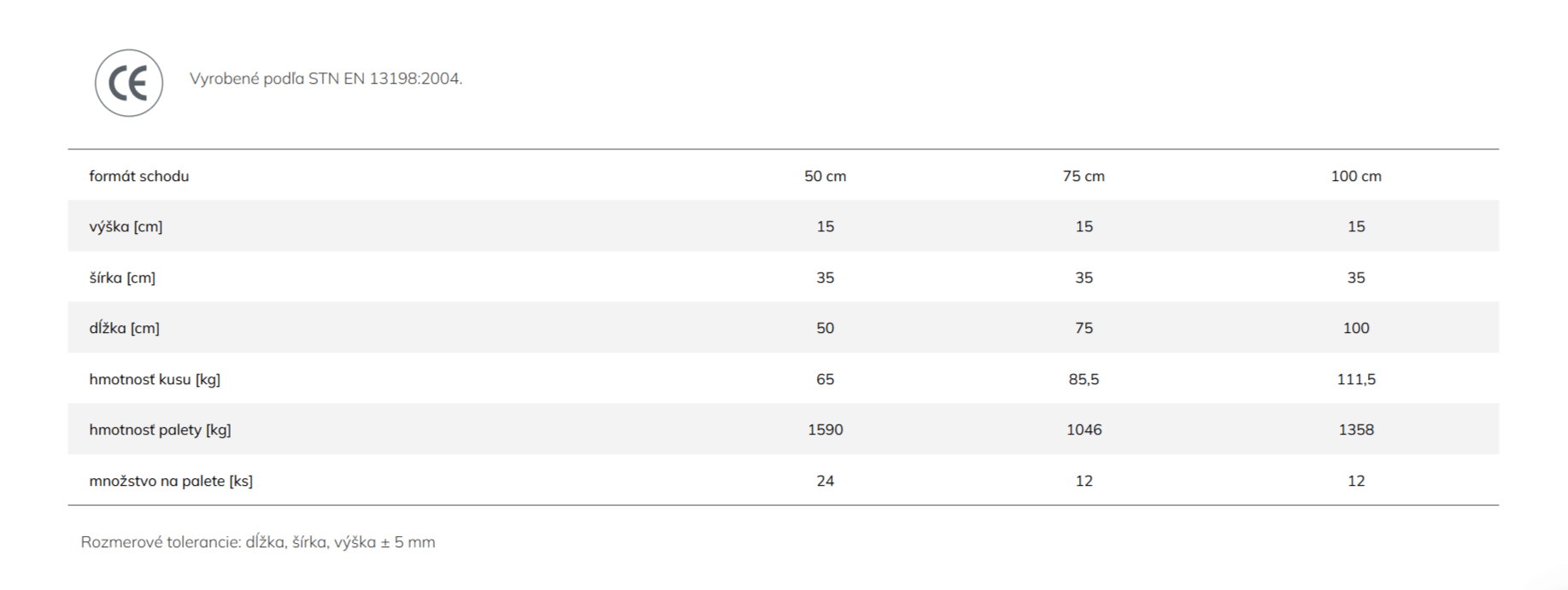Screen dimensions: 1568x590
Task: Click the 85,5 piece weight value
Action: click(x=1084, y=379)
